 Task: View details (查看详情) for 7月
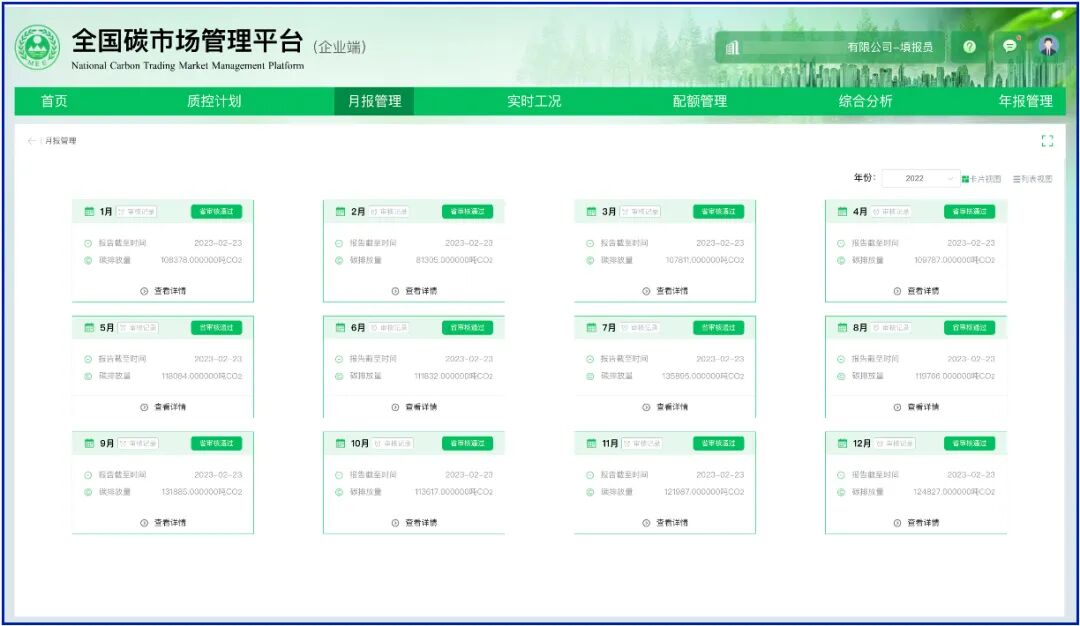(x=665, y=407)
